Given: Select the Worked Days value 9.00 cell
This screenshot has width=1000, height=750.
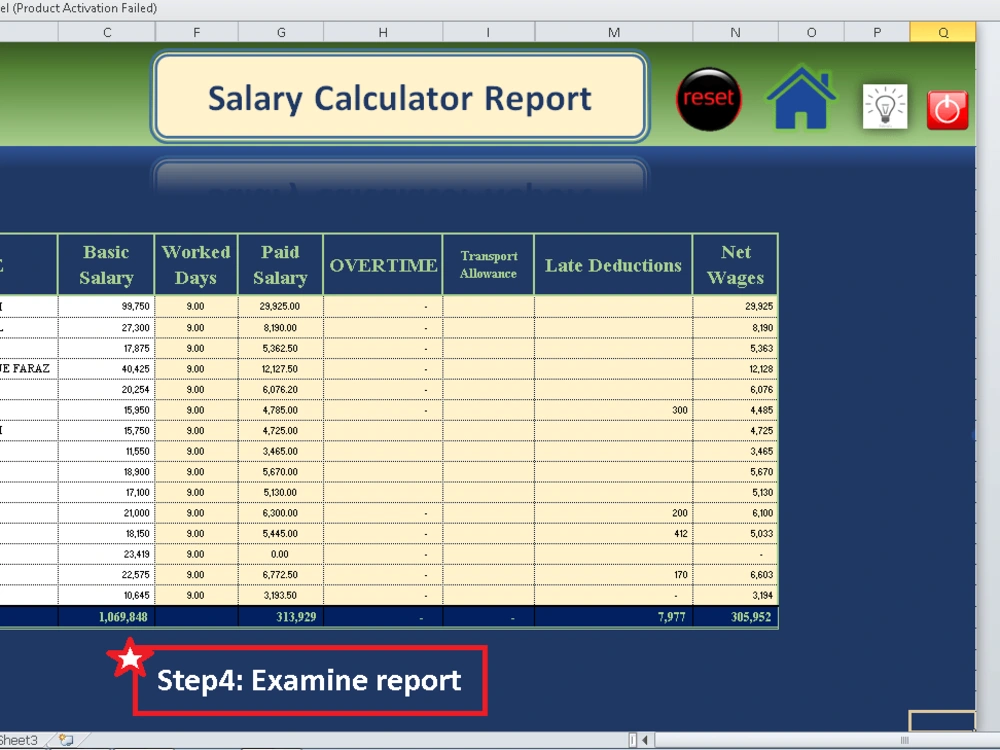Looking at the screenshot, I should pos(195,306).
